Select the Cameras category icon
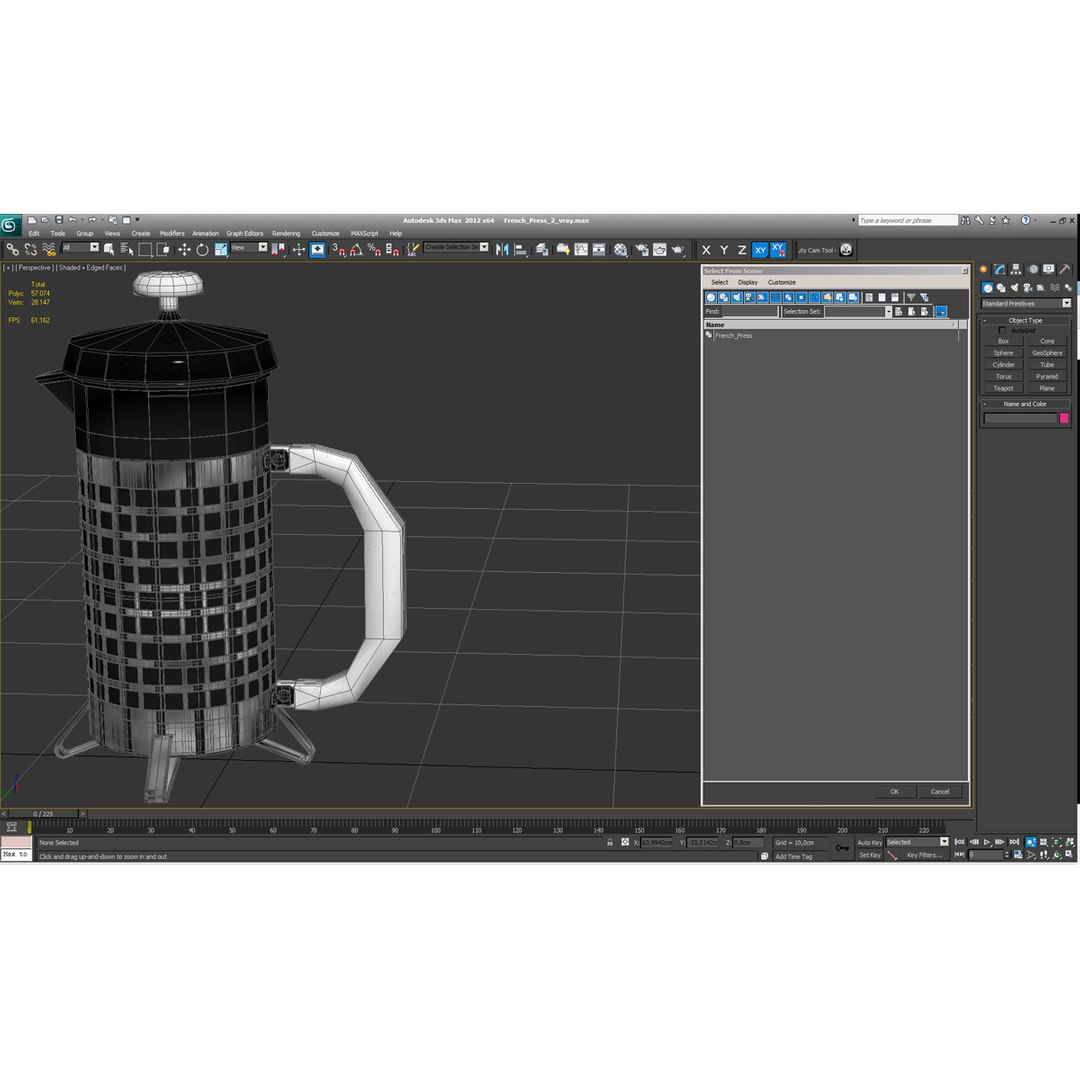This screenshot has height=1080, width=1080. [1027, 287]
